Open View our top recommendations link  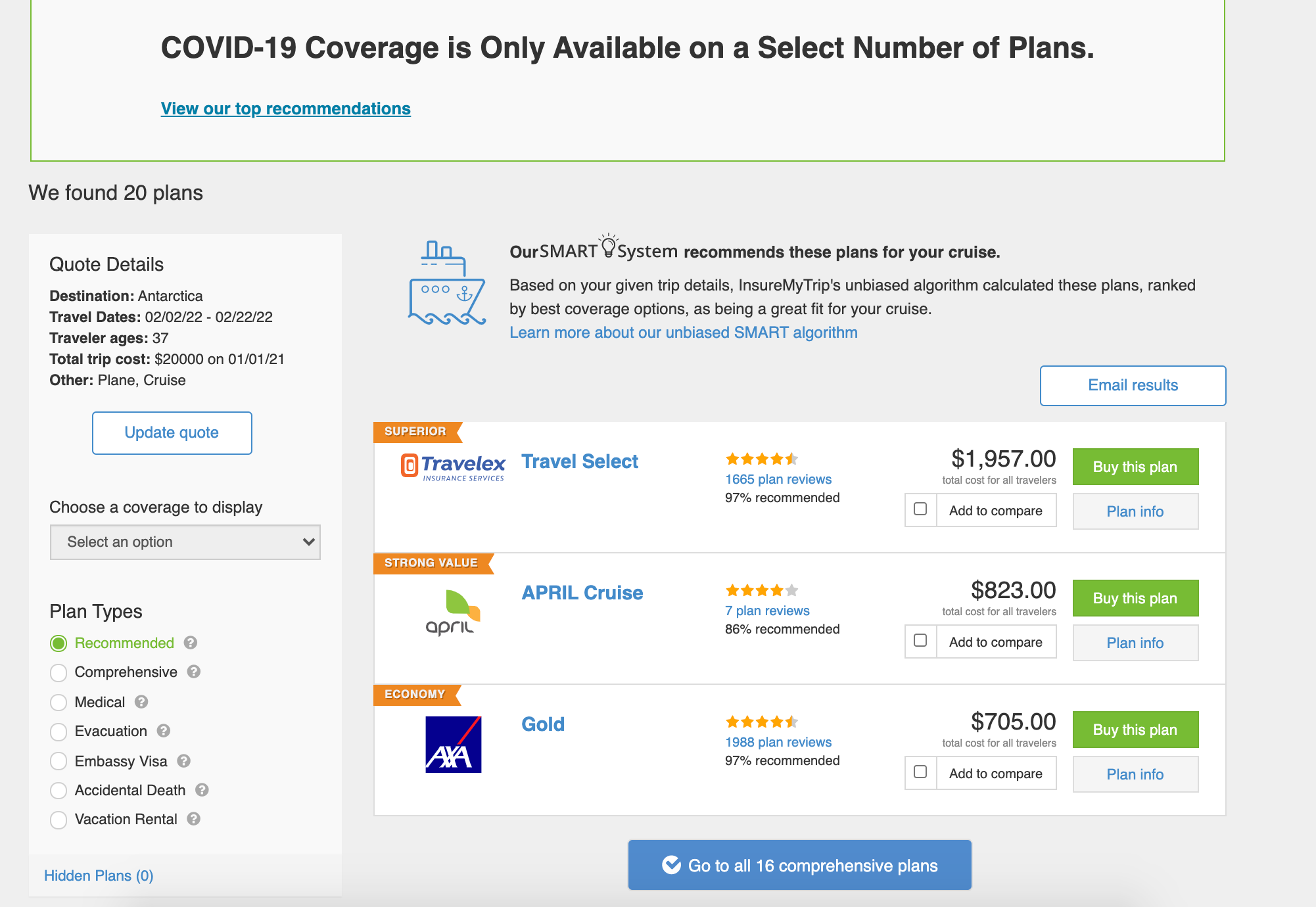point(285,108)
